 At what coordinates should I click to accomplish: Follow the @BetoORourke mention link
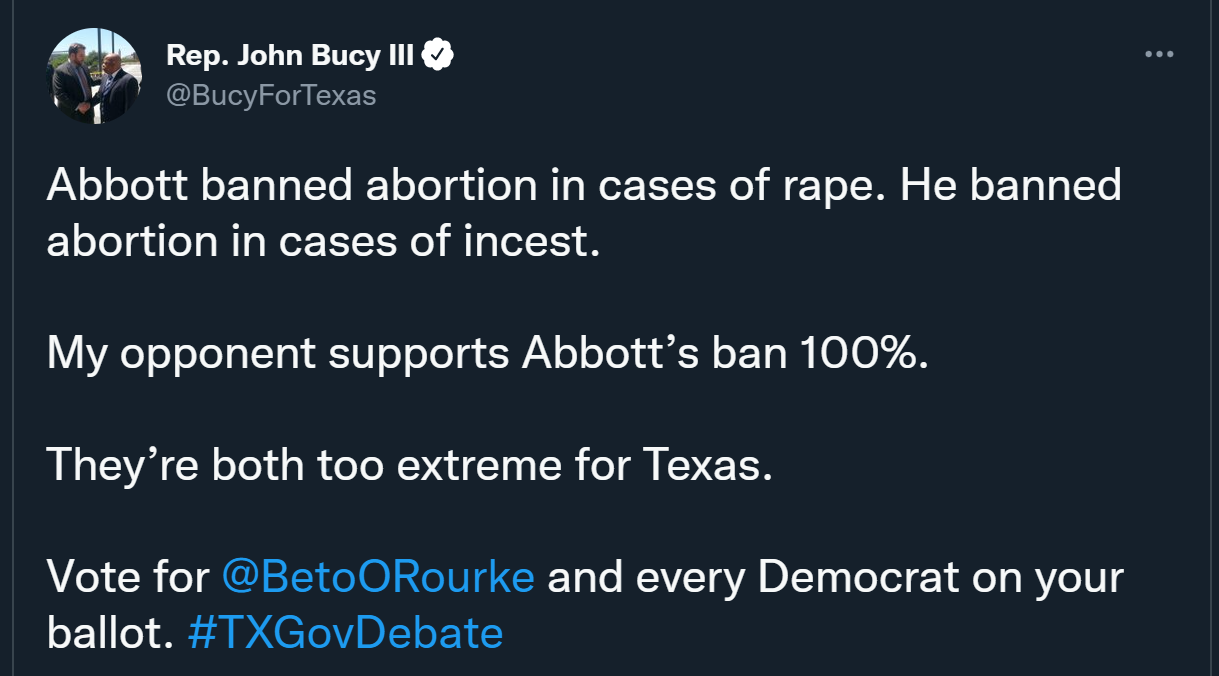377,577
